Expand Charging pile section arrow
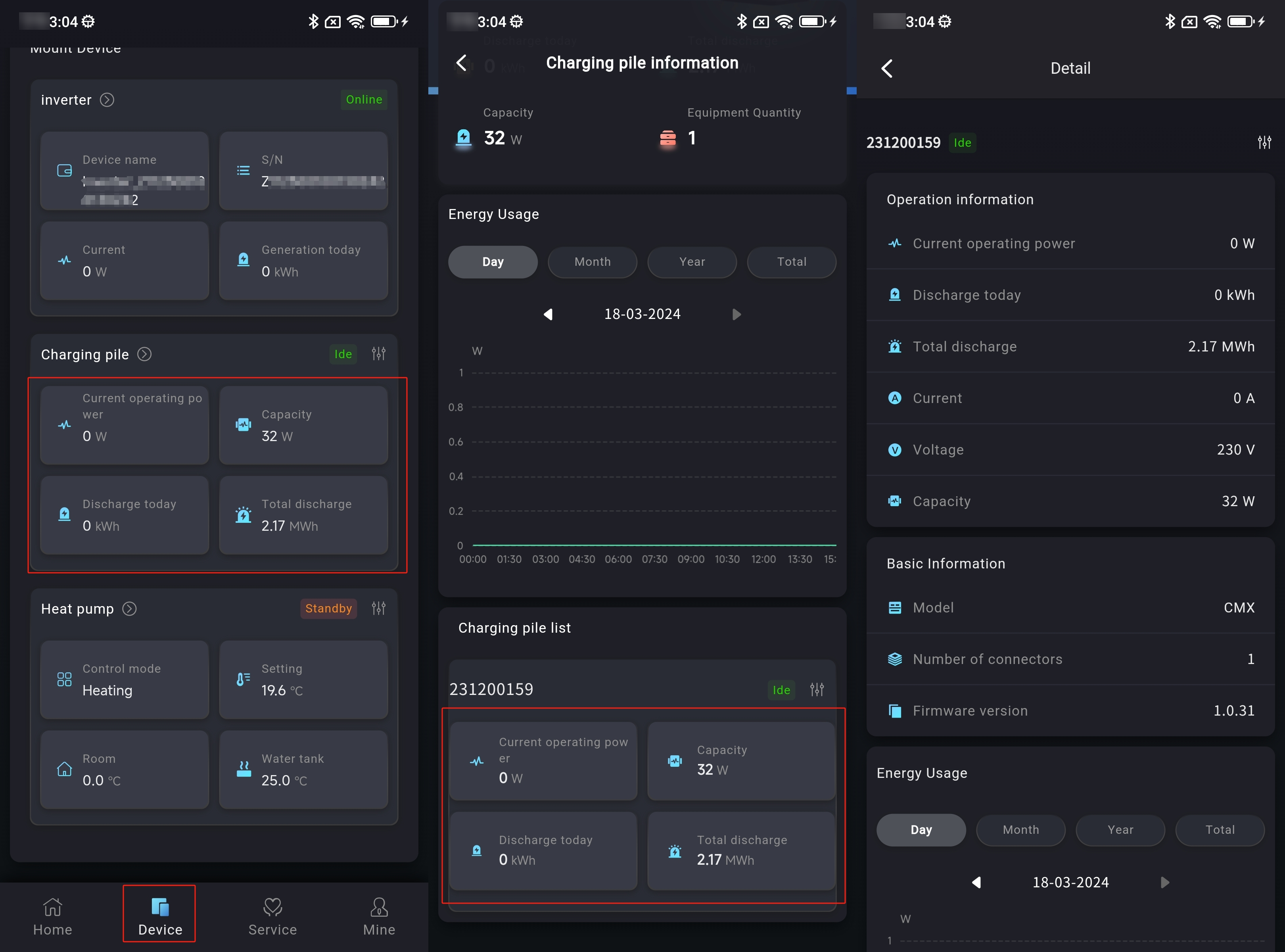 [x=145, y=354]
